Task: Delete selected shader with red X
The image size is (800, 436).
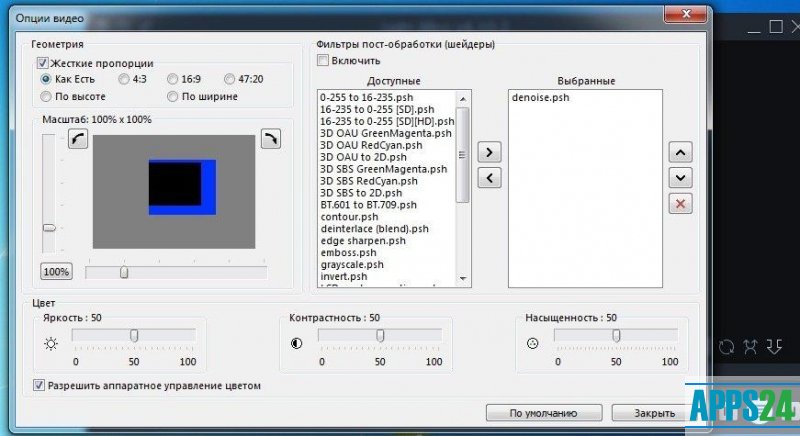Action: click(x=680, y=203)
